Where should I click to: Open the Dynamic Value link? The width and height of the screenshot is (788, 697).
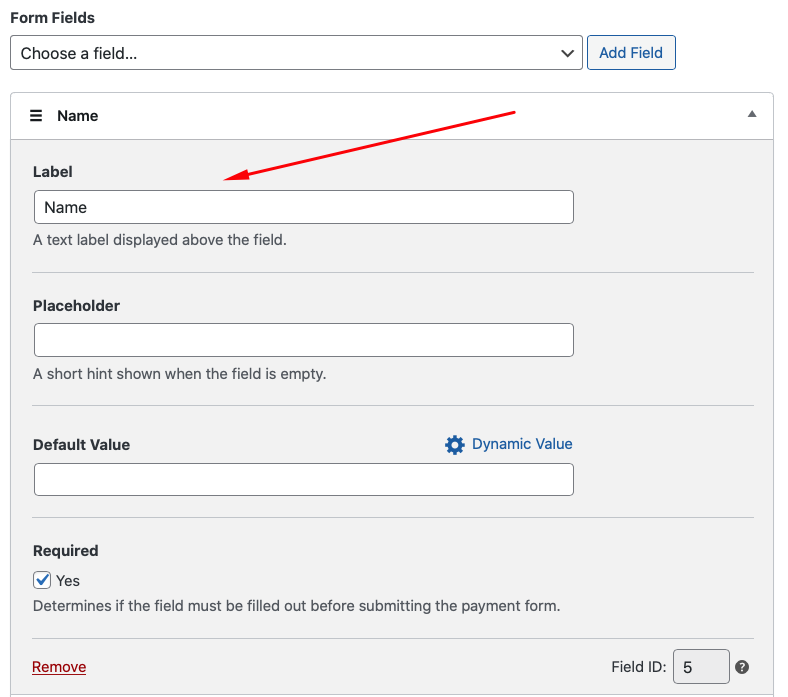522,444
